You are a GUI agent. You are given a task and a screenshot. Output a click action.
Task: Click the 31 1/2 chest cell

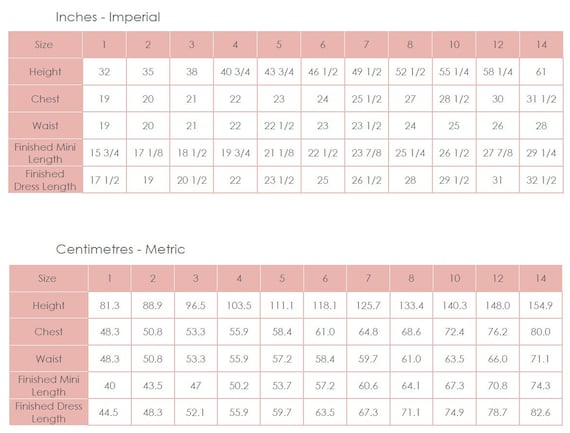pos(541,99)
